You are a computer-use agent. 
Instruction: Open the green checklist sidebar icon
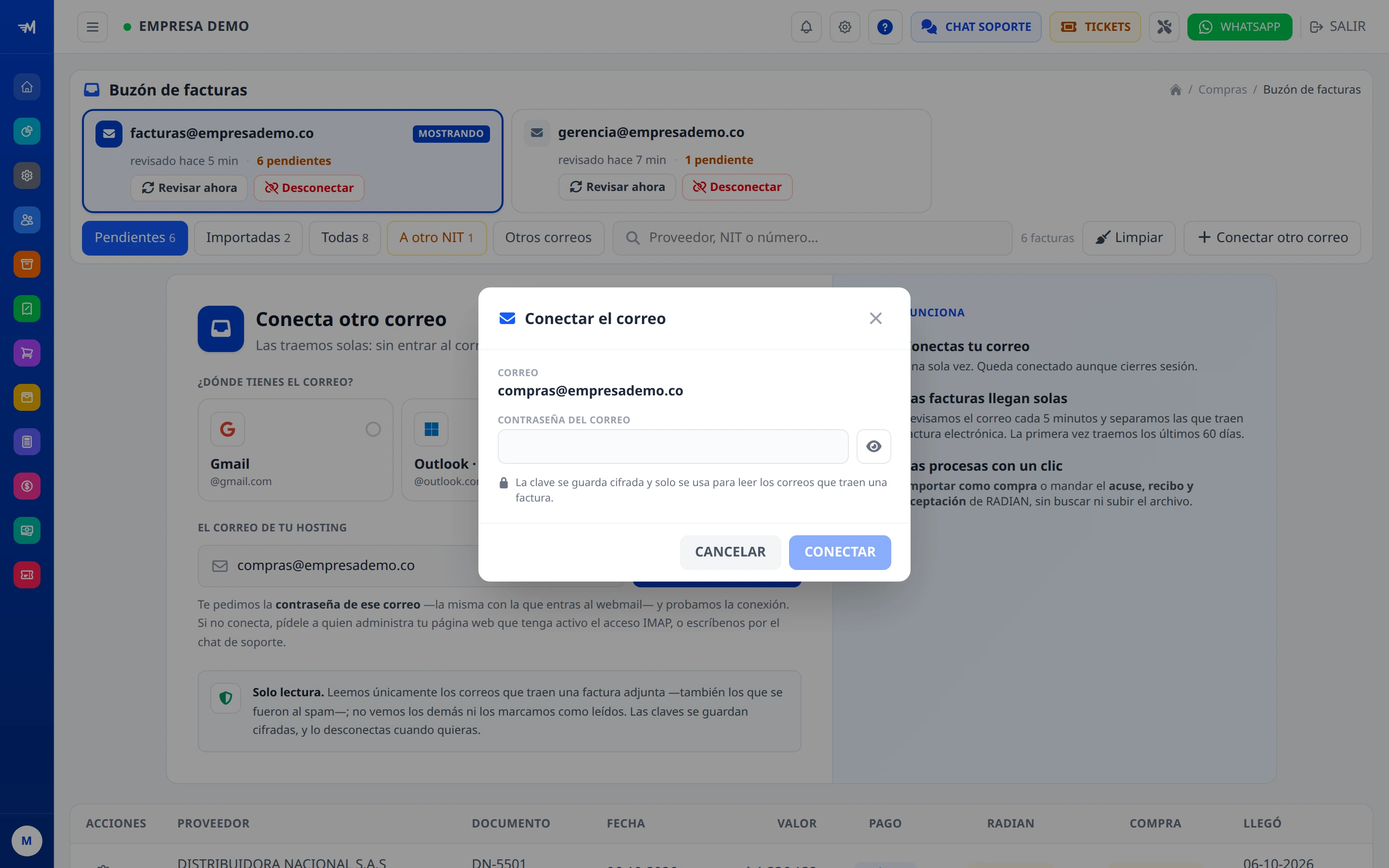click(27, 309)
